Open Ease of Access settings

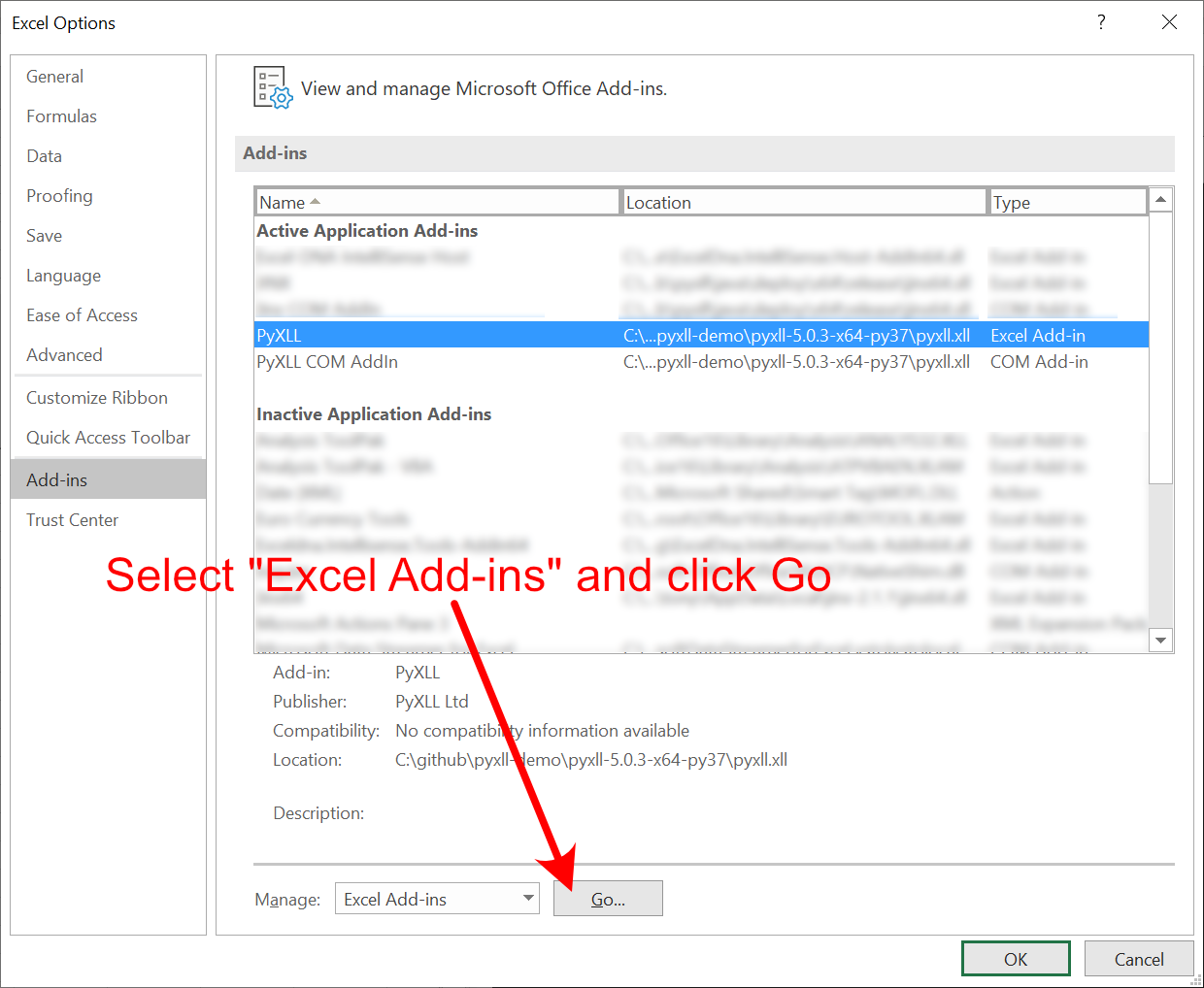(x=83, y=315)
